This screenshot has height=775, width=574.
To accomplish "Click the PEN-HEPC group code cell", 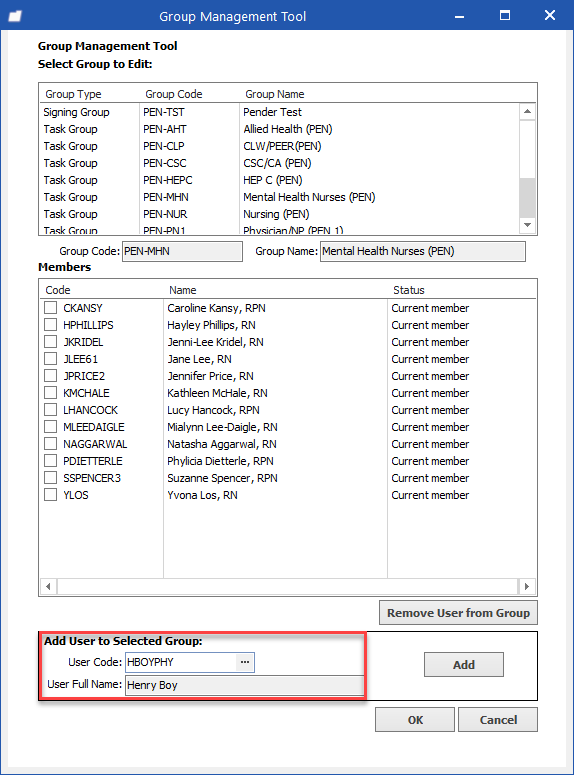I will tap(168, 180).
